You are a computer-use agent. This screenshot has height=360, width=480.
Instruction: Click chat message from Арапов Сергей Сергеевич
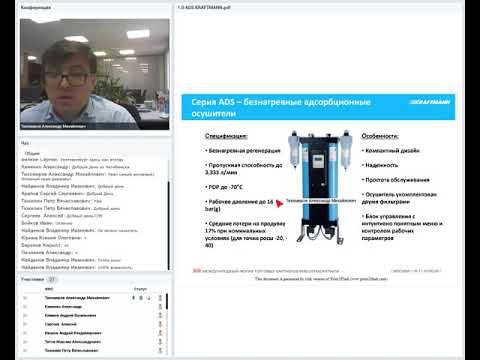point(67,194)
